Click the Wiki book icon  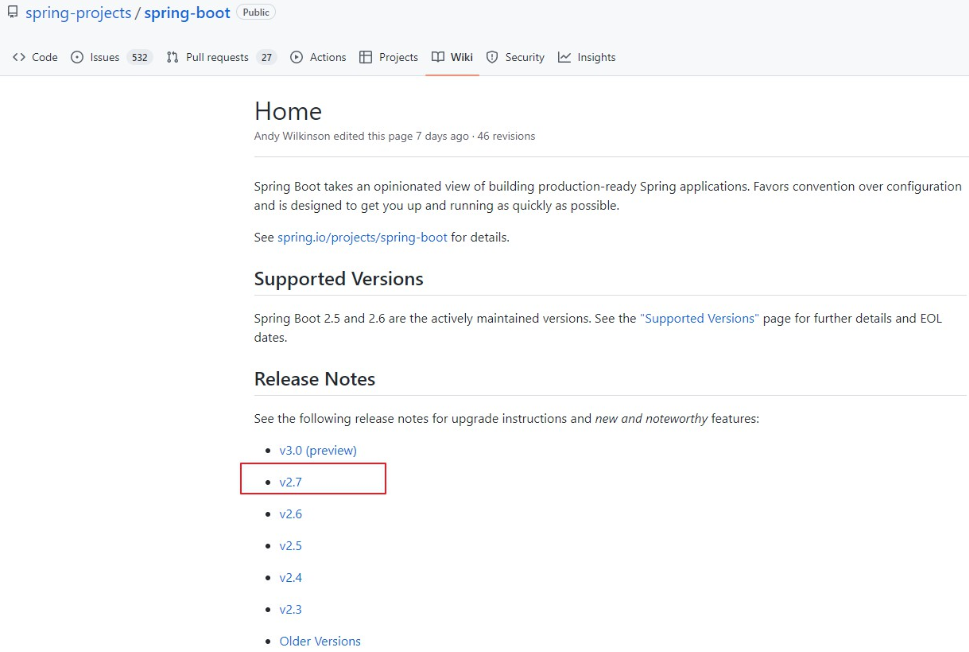[x=438, y=57]
